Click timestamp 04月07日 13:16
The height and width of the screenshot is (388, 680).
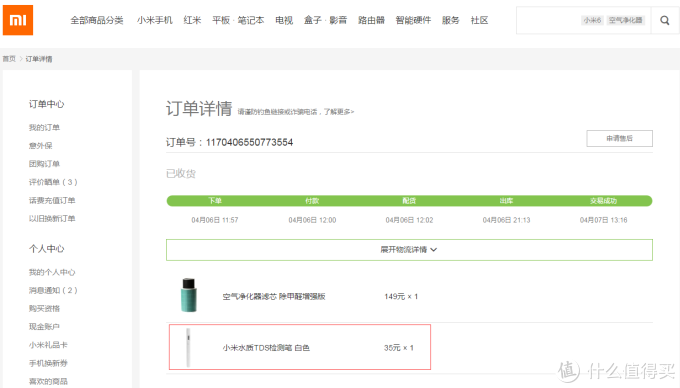(x=603, y=220)
